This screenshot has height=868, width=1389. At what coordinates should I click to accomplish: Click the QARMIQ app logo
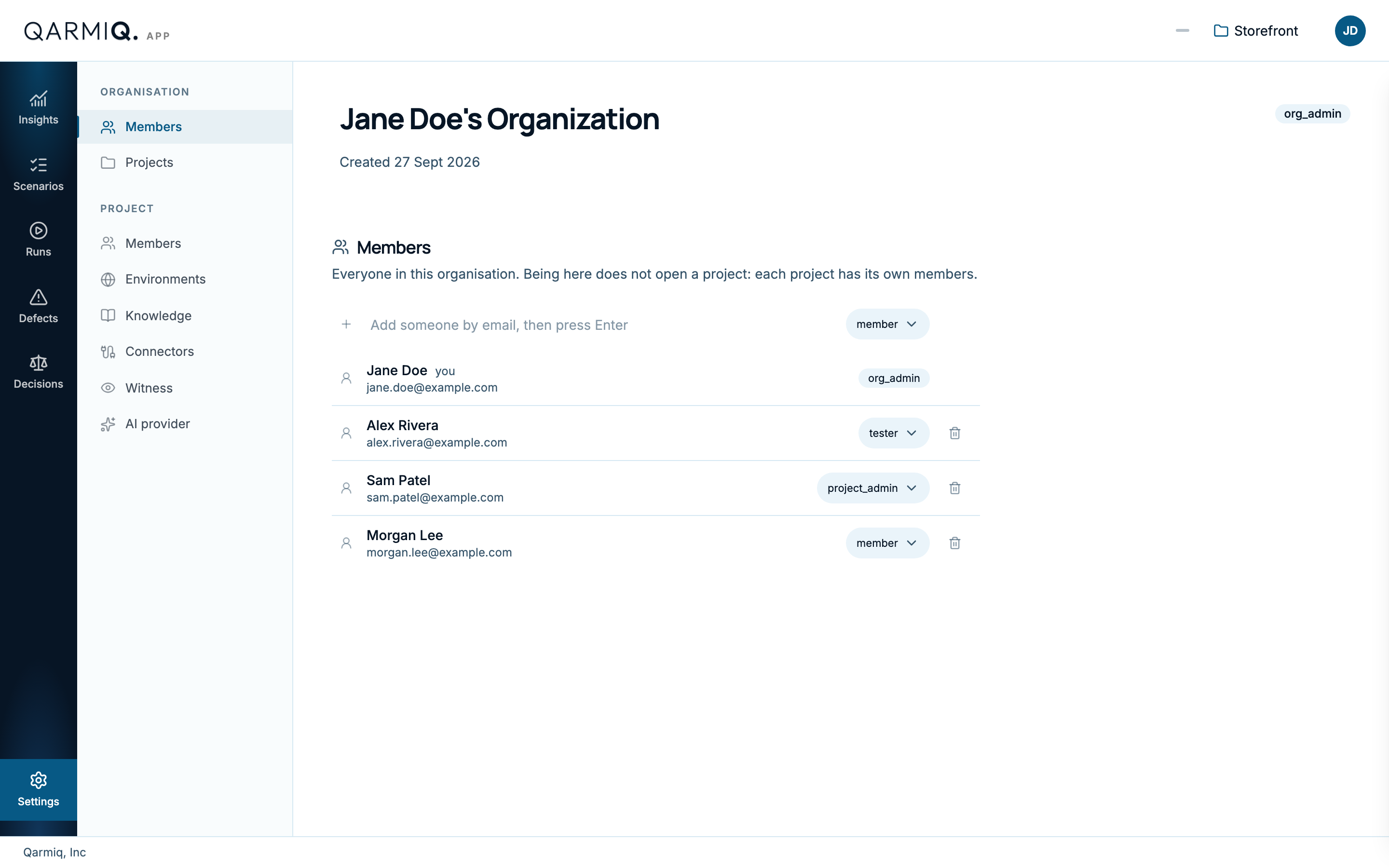tap(97, 31)
